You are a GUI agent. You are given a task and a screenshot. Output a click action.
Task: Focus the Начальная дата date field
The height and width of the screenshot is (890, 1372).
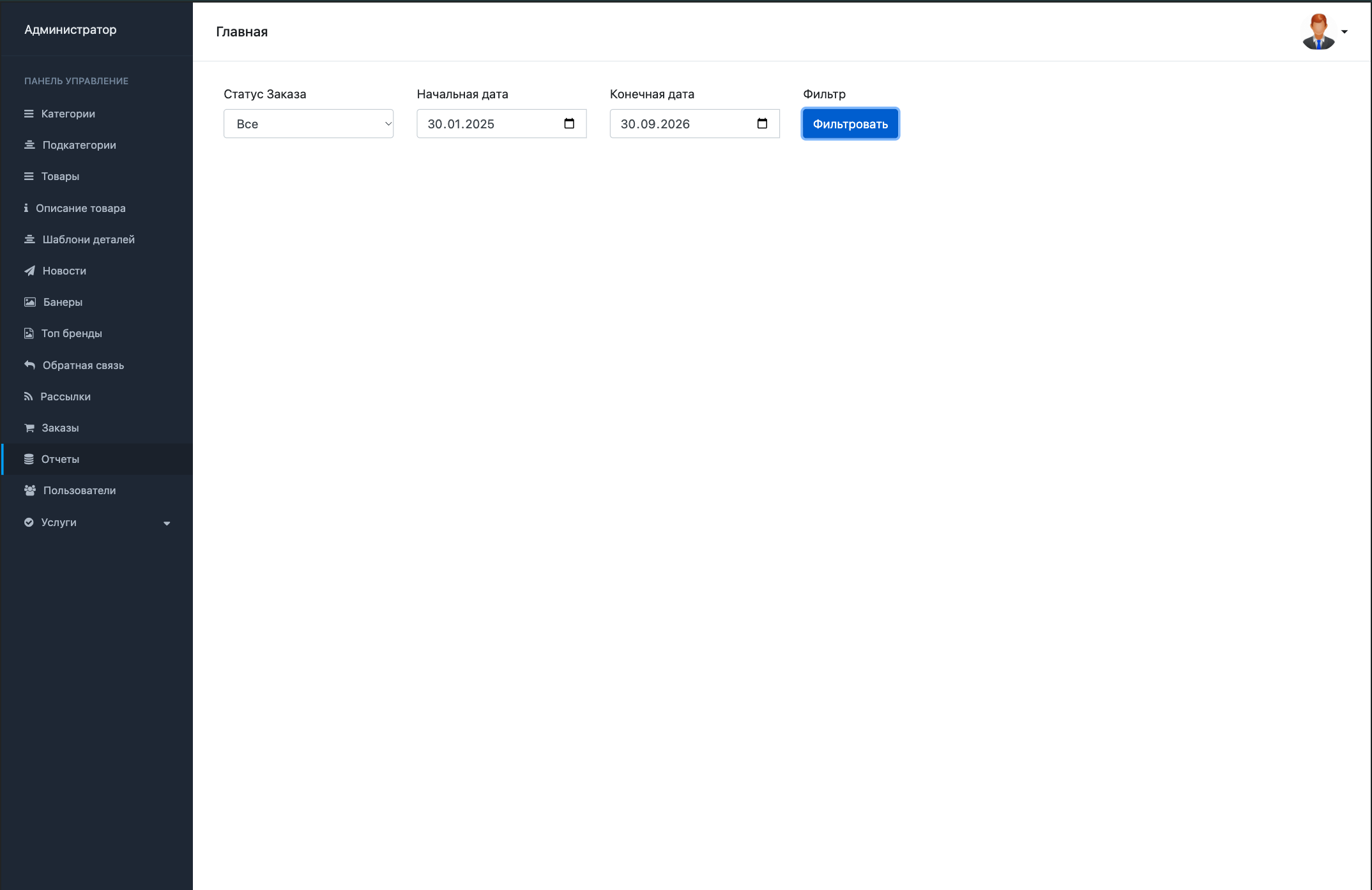click(501, 124)
